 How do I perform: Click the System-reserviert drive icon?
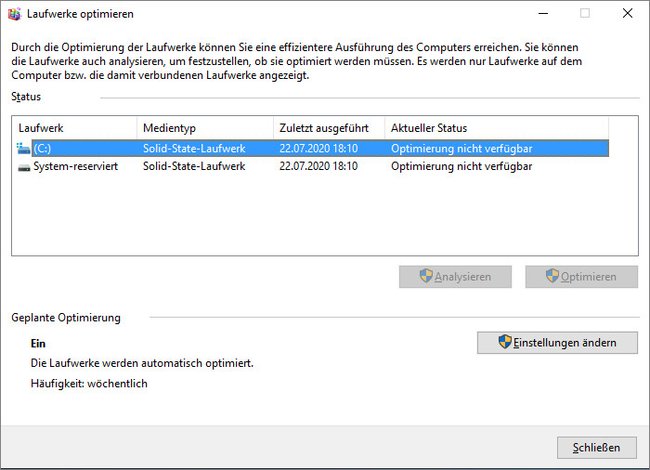coord(24,167)
